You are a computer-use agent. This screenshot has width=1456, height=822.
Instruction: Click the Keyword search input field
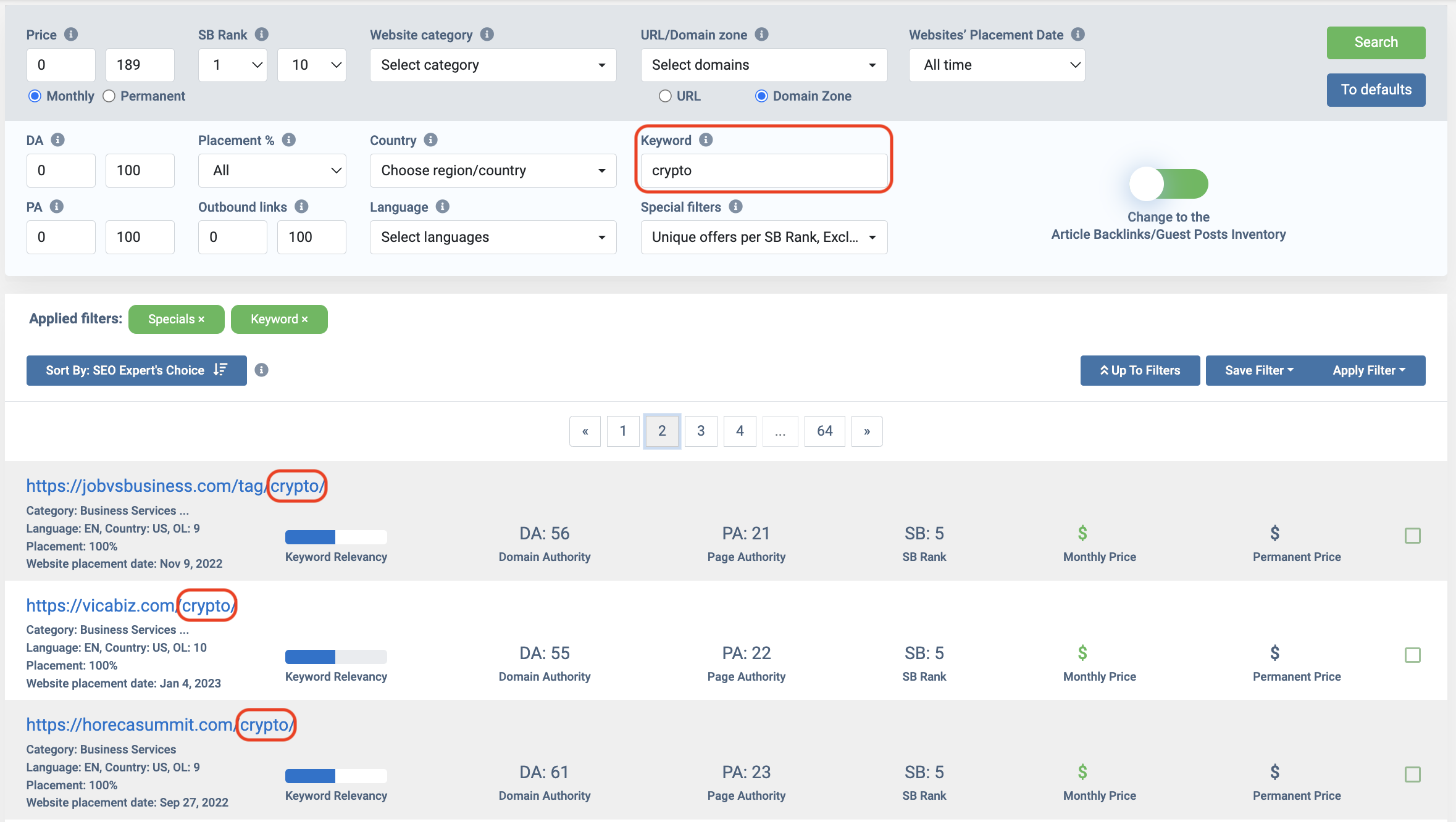click(x=763, y=170)
